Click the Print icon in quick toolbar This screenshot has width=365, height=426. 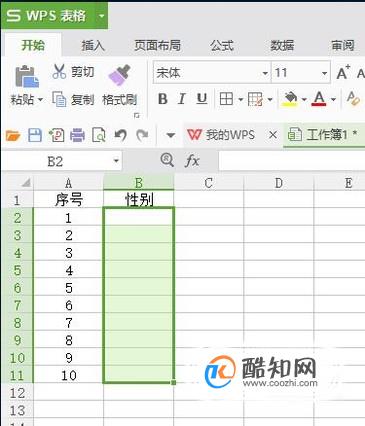77,135
